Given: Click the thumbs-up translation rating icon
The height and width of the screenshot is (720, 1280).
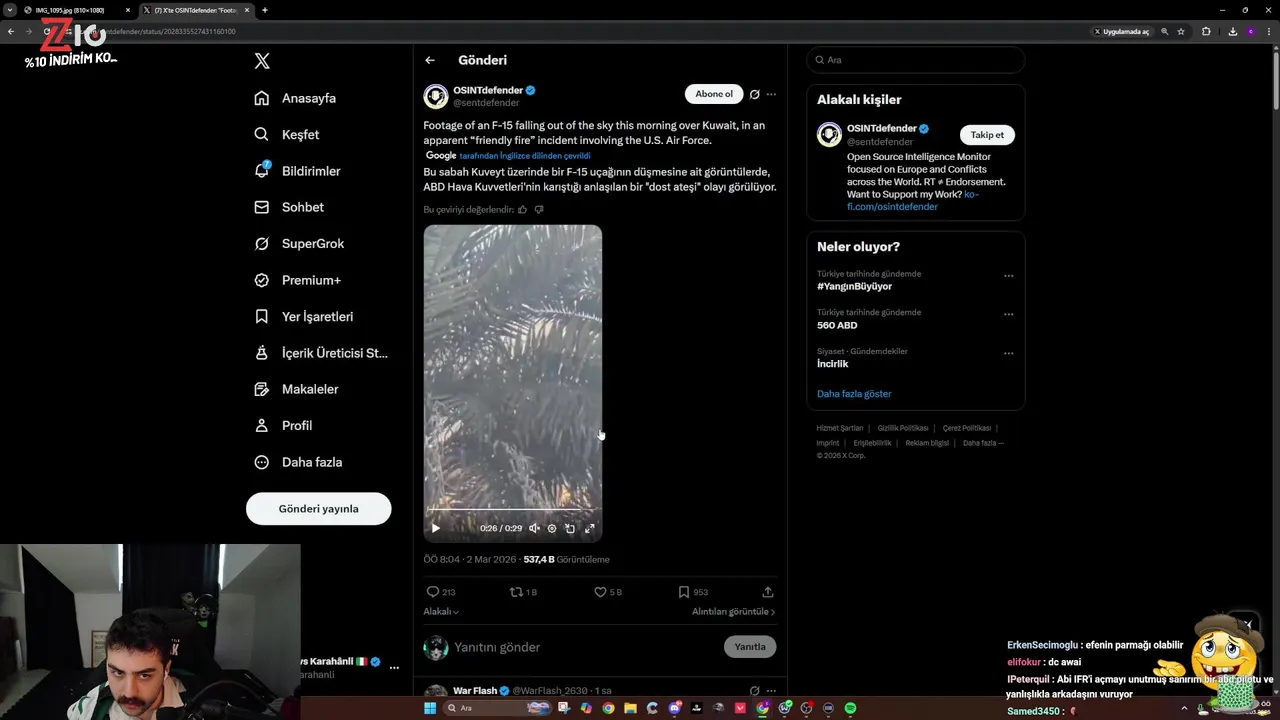Looking at the screenshot, I should click(523, 209).
